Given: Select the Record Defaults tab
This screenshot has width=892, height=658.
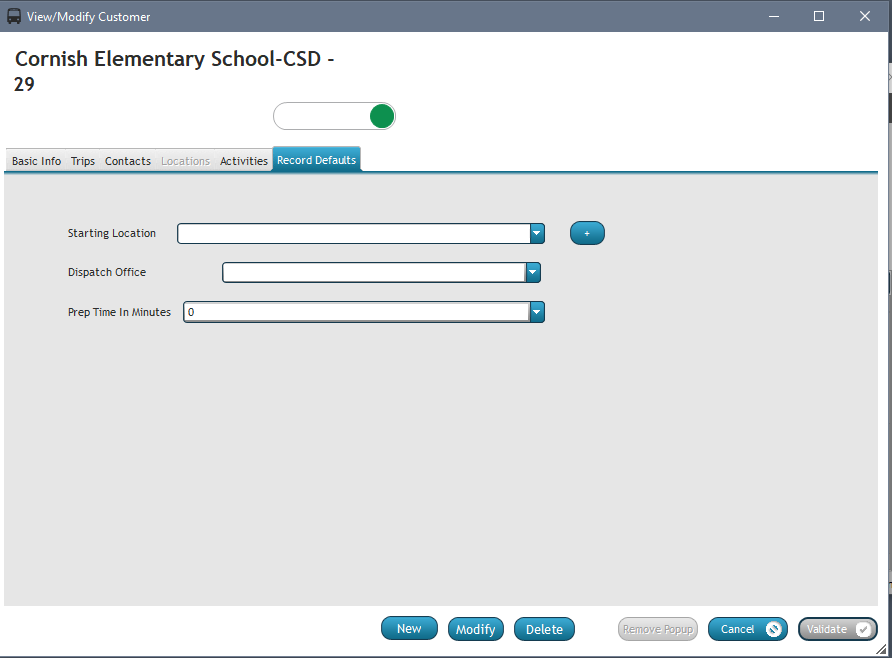Looking at the screenshot, I should 316,160.
